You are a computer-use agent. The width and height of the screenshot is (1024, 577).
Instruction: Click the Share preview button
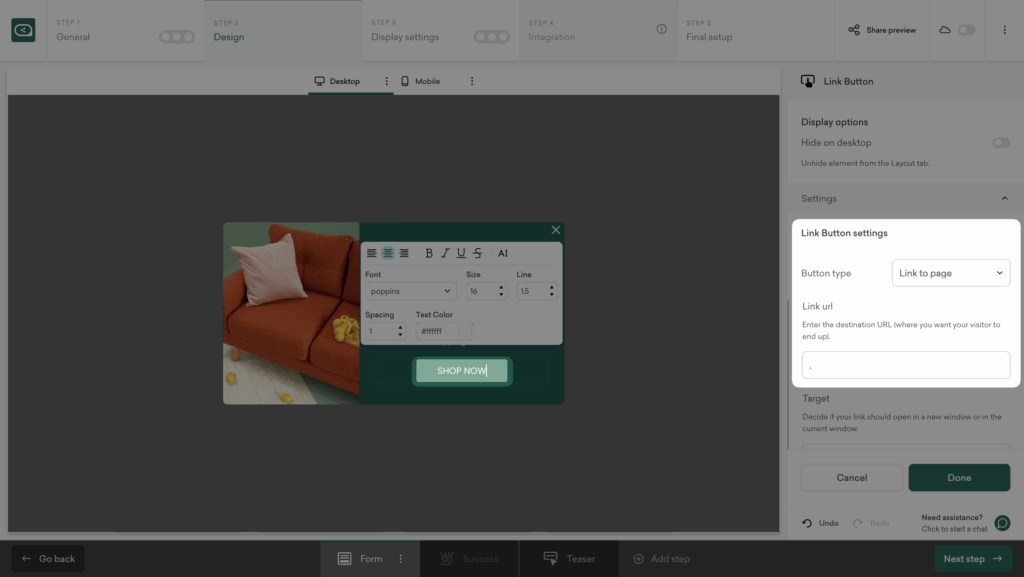(882, 30)
